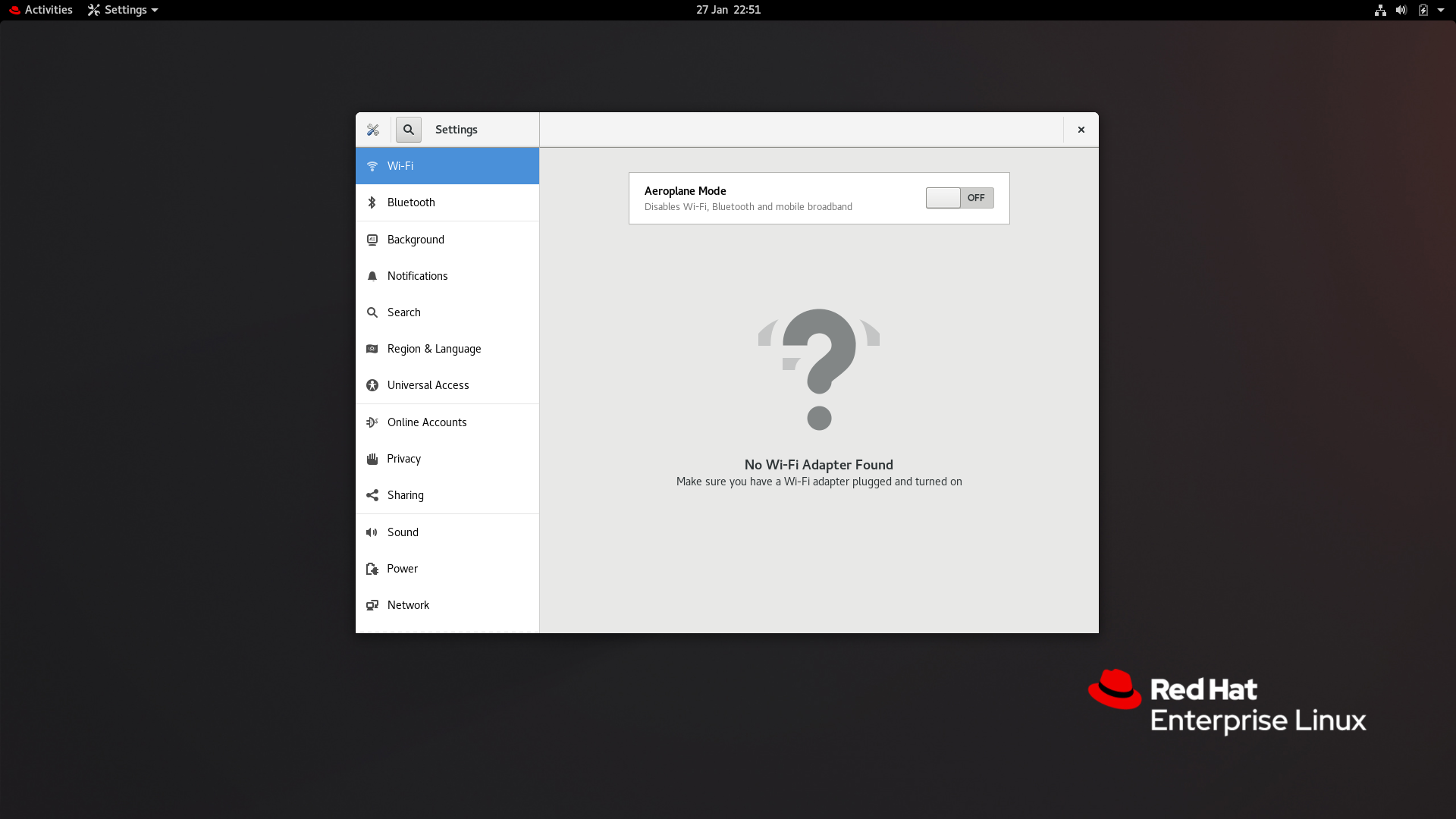Image resolution: width=1456 pixels, height=819 pixels.
Task: Expand the system menu arrow in top-right
Action: click(1441, 10)
